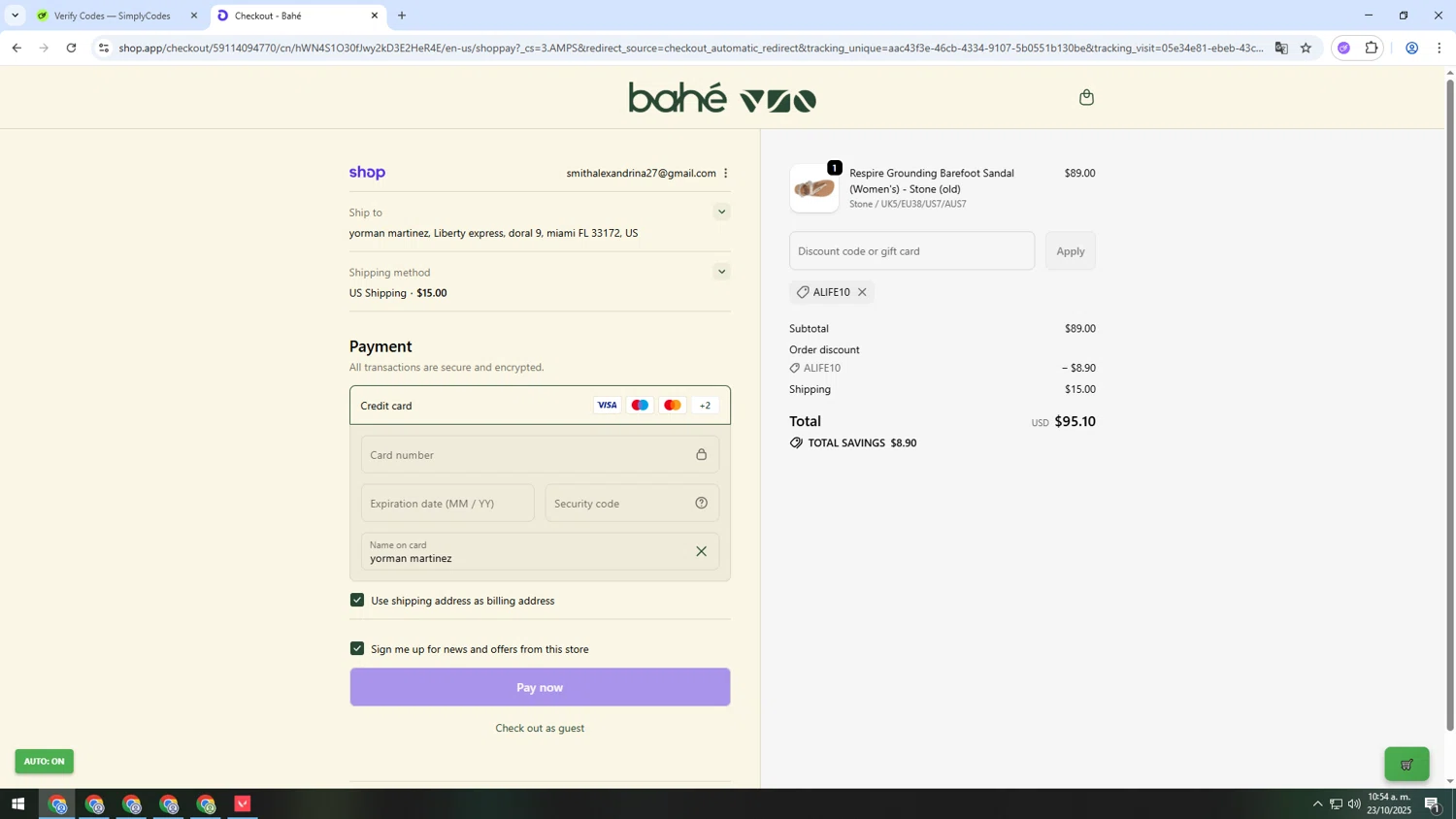Select the Checkout - Bahé tab
The height and width of the screenshot is (819, 1456).
pos(291,16)
